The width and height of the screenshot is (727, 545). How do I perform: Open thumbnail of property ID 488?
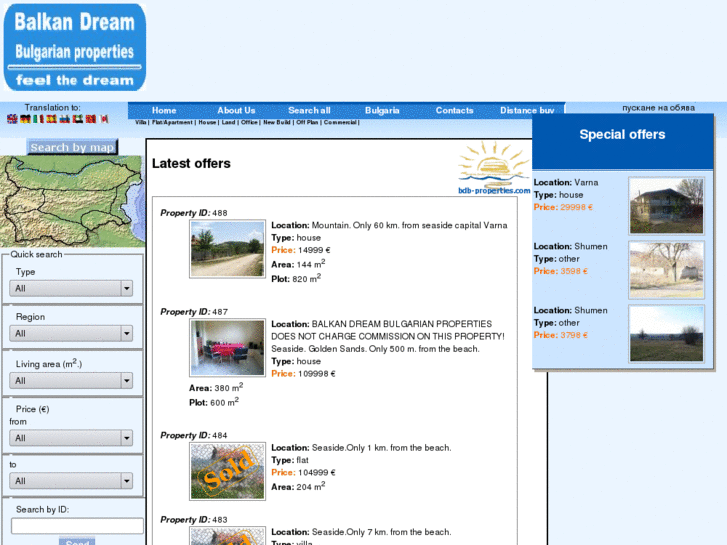point(227,249)
